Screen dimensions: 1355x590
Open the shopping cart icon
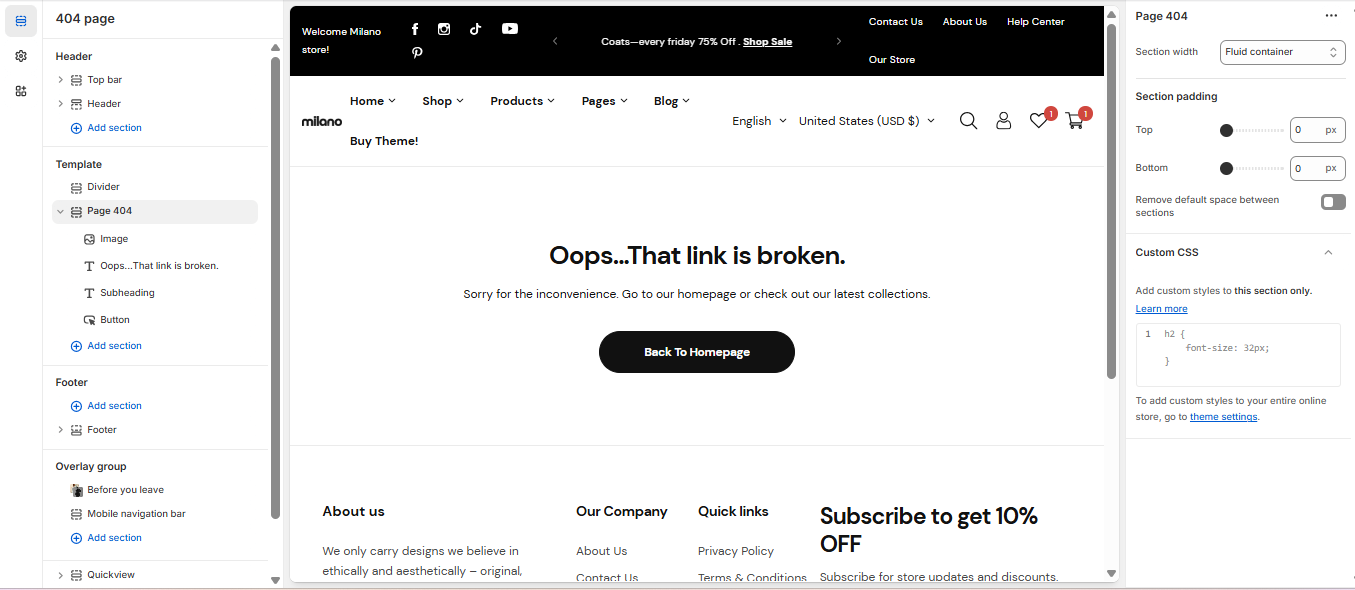pyautogui.click(x=1075, y=121)
